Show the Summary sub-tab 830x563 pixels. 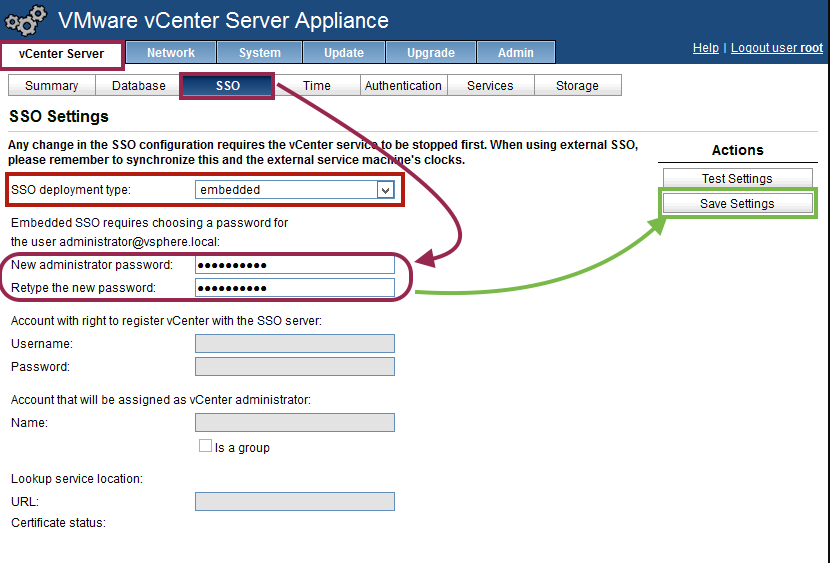pos(51,86)
